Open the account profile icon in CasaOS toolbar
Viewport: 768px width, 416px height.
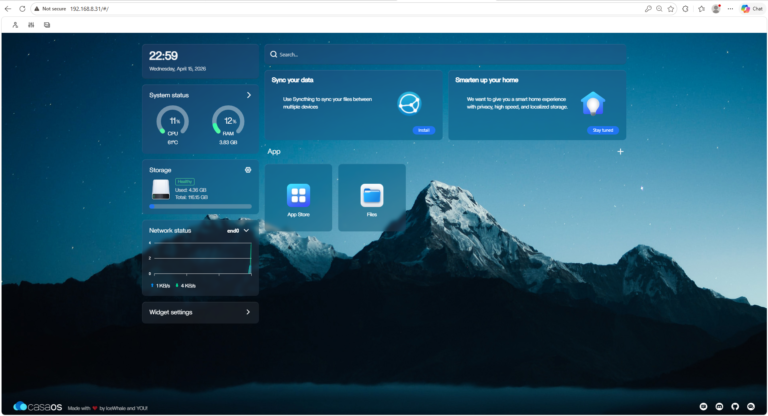click(16, 24)
